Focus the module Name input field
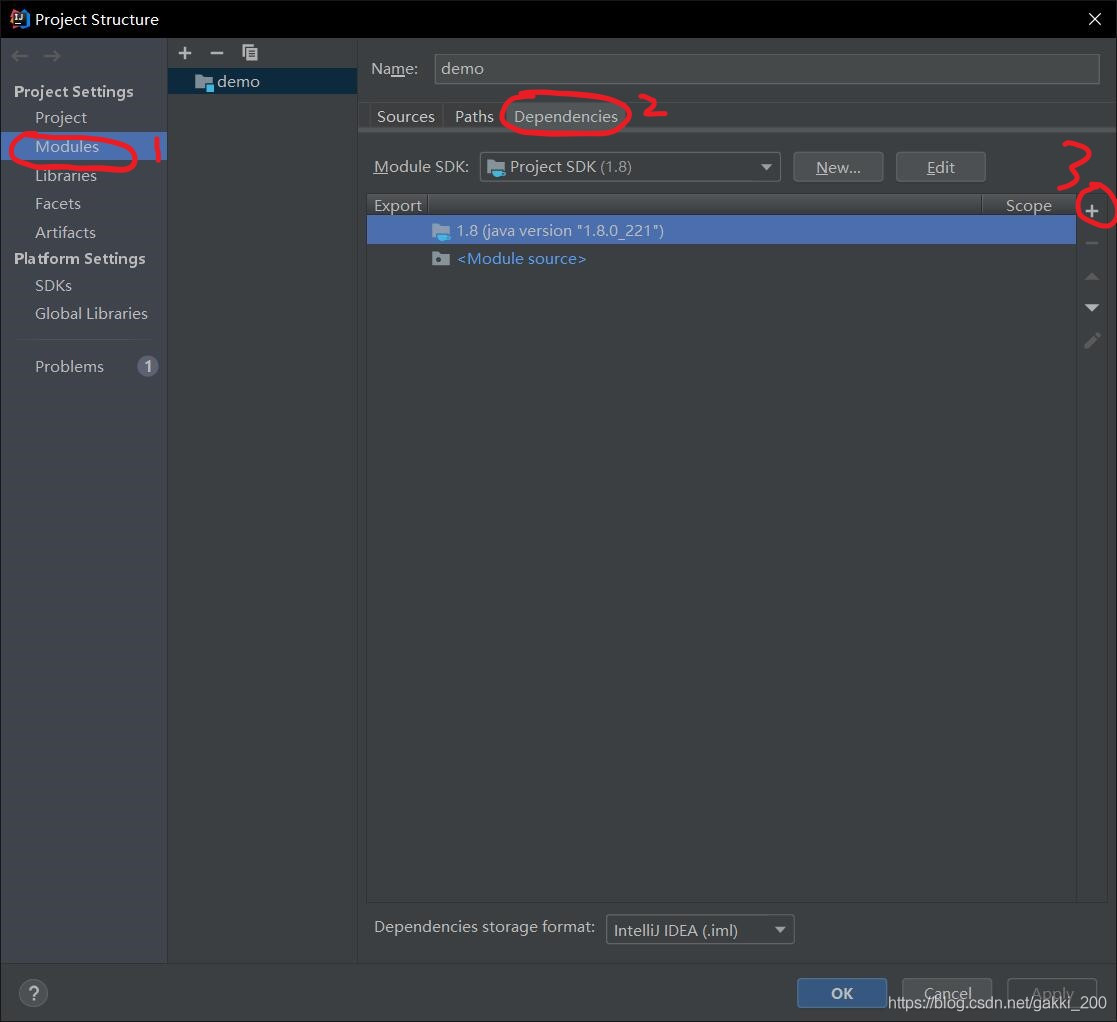 click(x=767, y=68)
